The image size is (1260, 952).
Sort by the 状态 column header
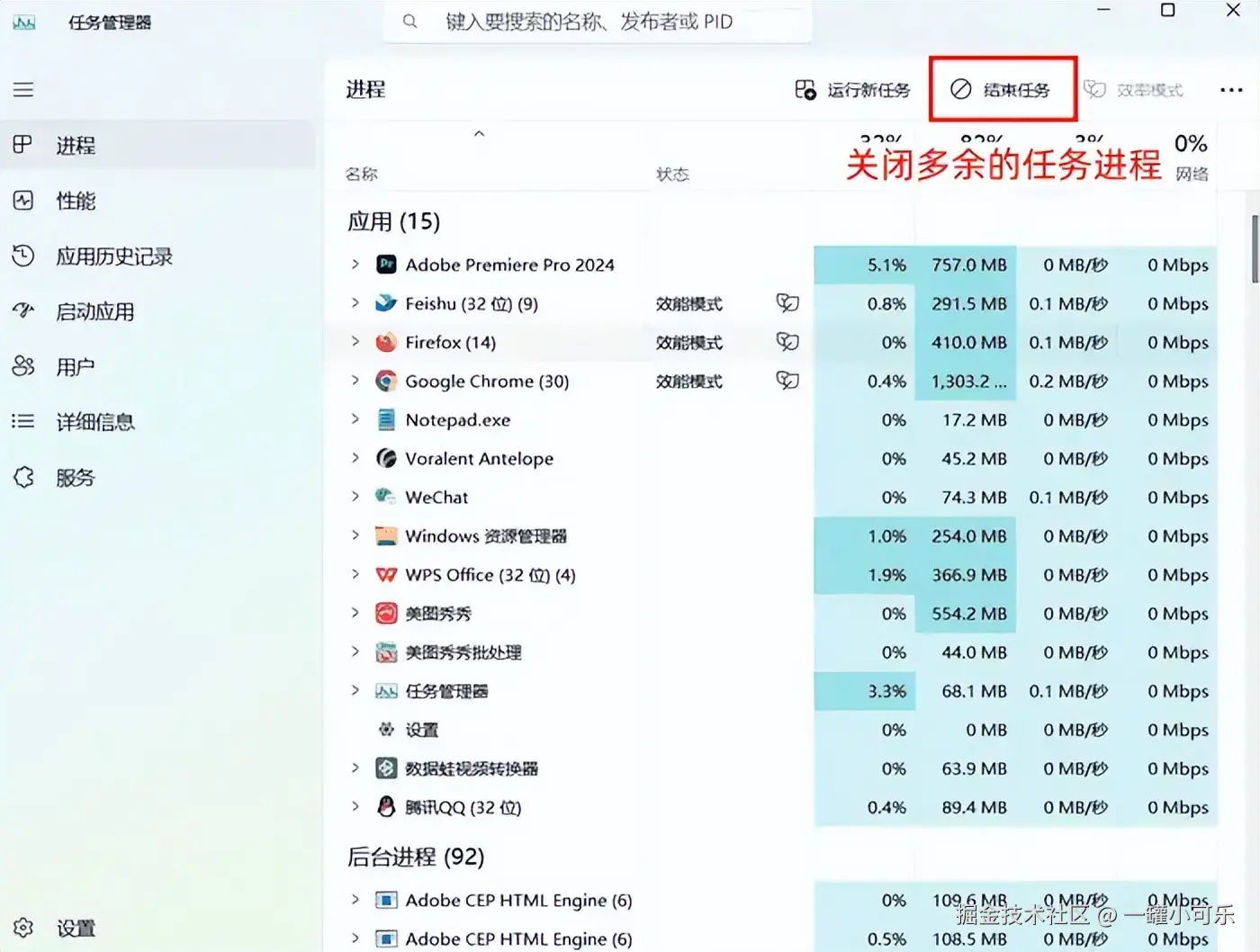[672, 174]
